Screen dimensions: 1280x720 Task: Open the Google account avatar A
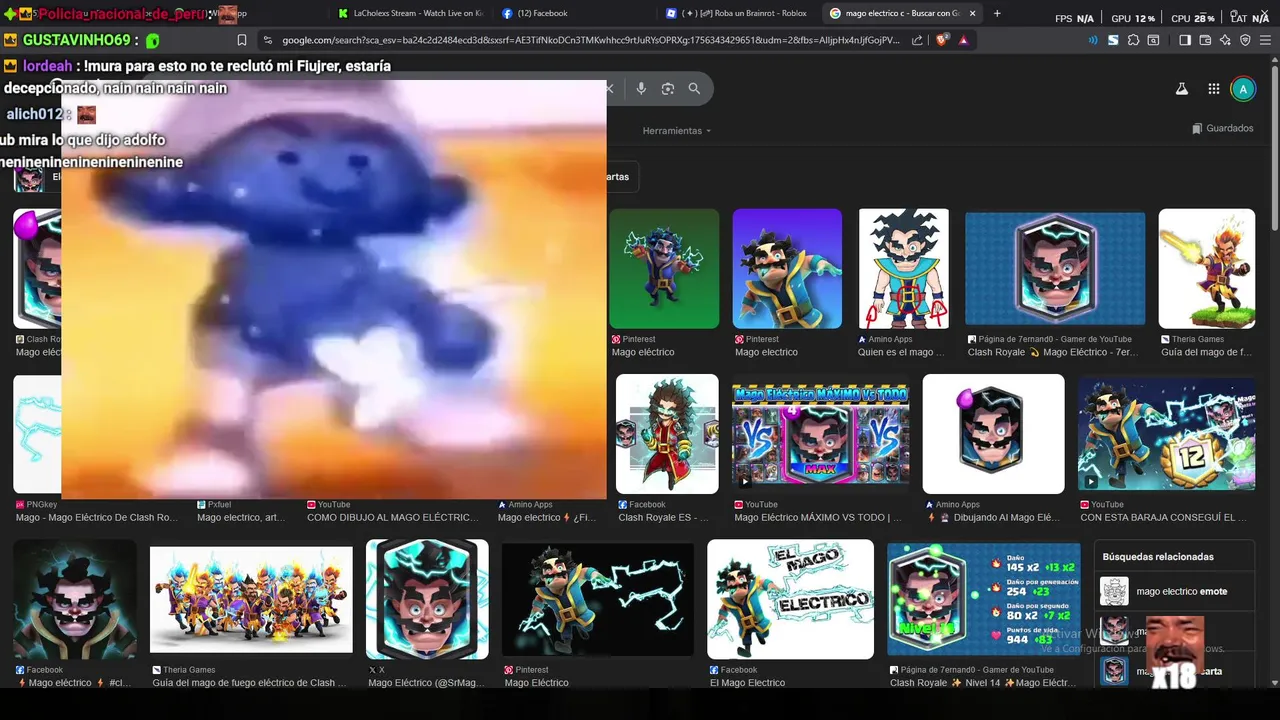pos(1243,88)
